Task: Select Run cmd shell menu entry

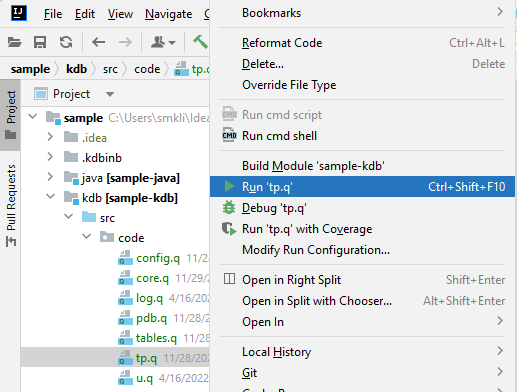Action: (363, 136)
